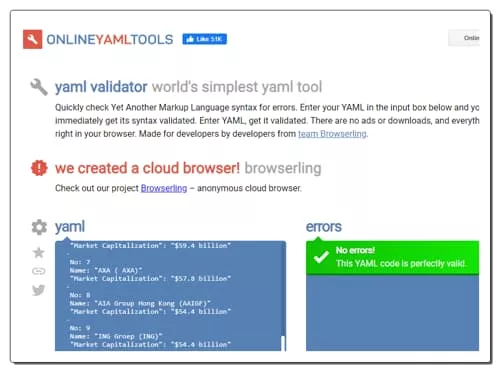500x372 pixels.
Task: Click the 'errors' section heading
Action: pyautogui.click(x=324, y=227)
